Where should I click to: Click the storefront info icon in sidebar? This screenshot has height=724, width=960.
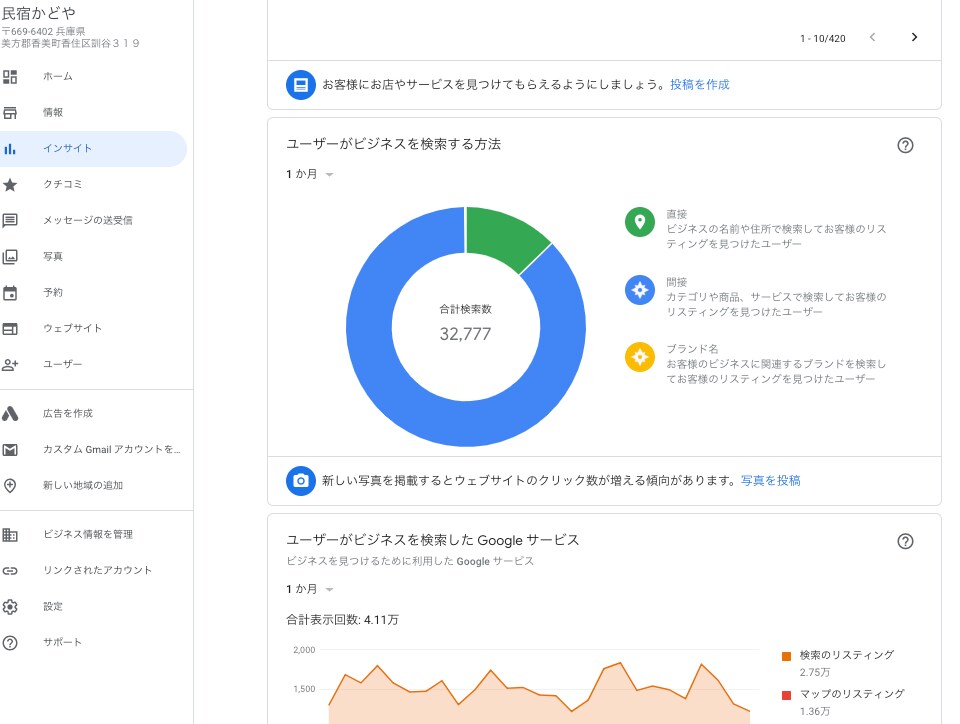click(x=10, y=113)
